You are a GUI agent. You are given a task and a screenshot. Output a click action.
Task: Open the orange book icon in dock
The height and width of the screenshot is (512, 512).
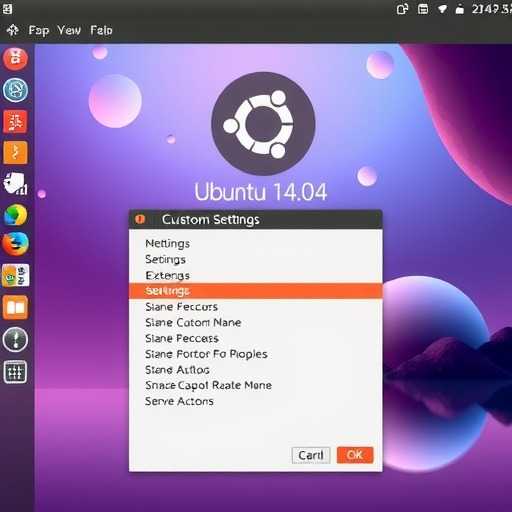tap(15, 307)
